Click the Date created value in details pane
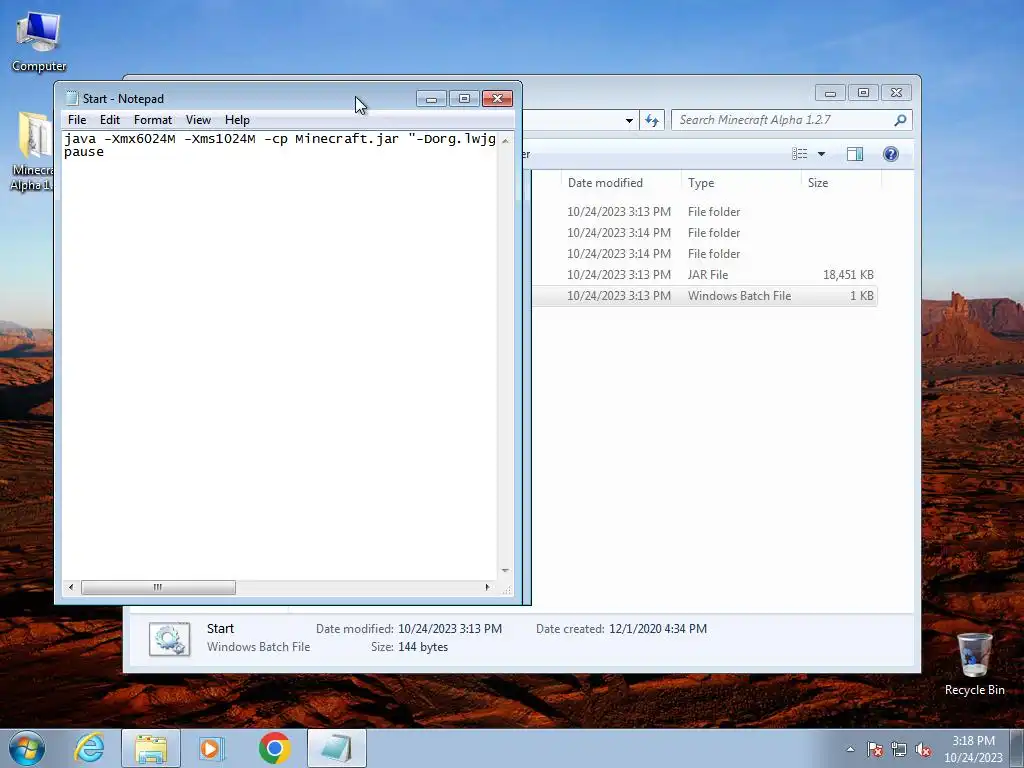 coord(658,629)
